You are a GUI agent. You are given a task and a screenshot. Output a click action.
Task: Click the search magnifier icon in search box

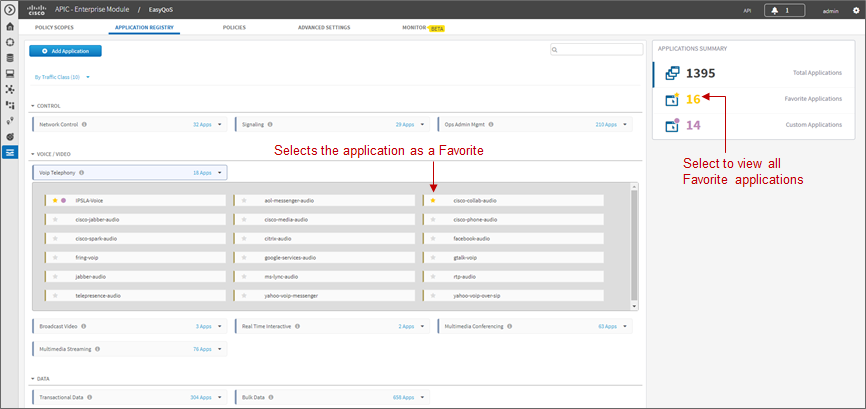click(x=555, y=50)
